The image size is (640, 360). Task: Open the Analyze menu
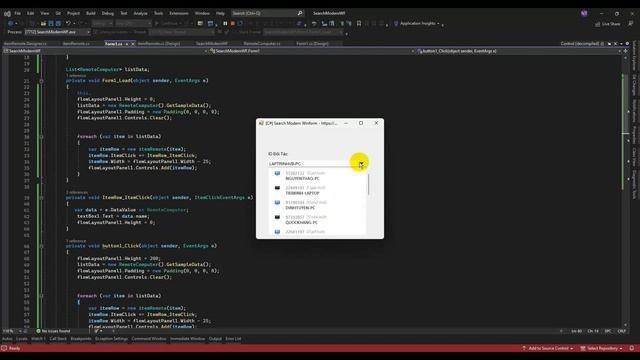click(140, 13)
